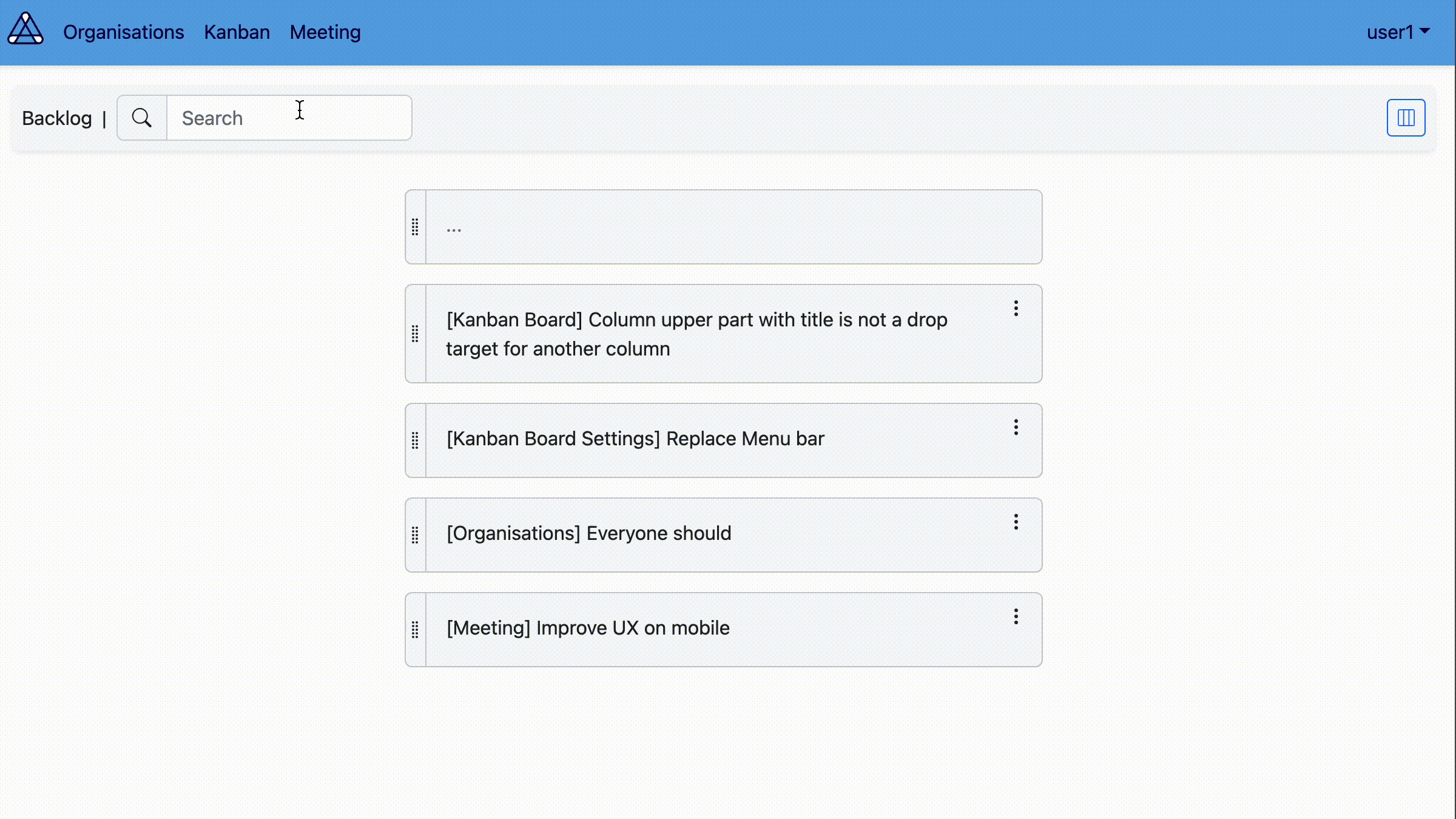
Task: Click the magnifying glass search icon
Action: tap(142, 118)
